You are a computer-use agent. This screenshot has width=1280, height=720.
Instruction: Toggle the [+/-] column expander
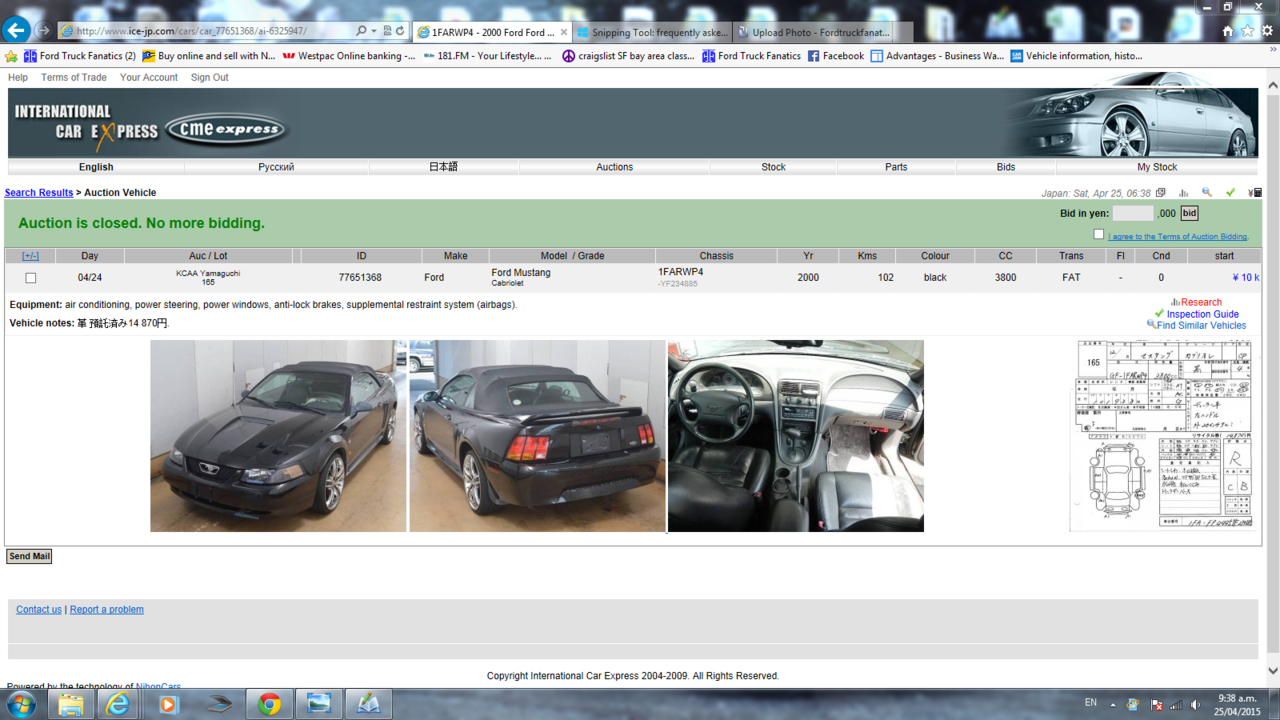tap(30, 256)
